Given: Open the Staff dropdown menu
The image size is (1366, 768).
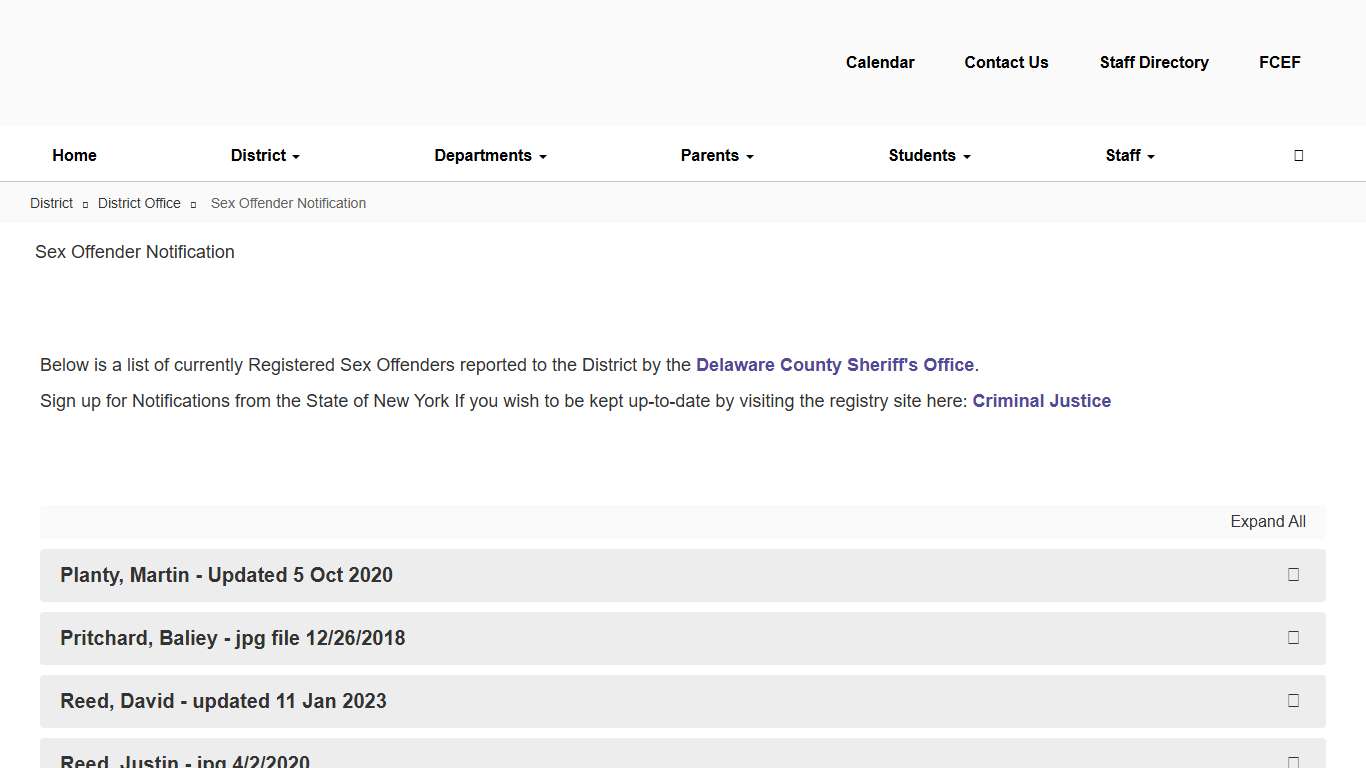Looking at the screenshot, I should click(x=1129, y=155).
